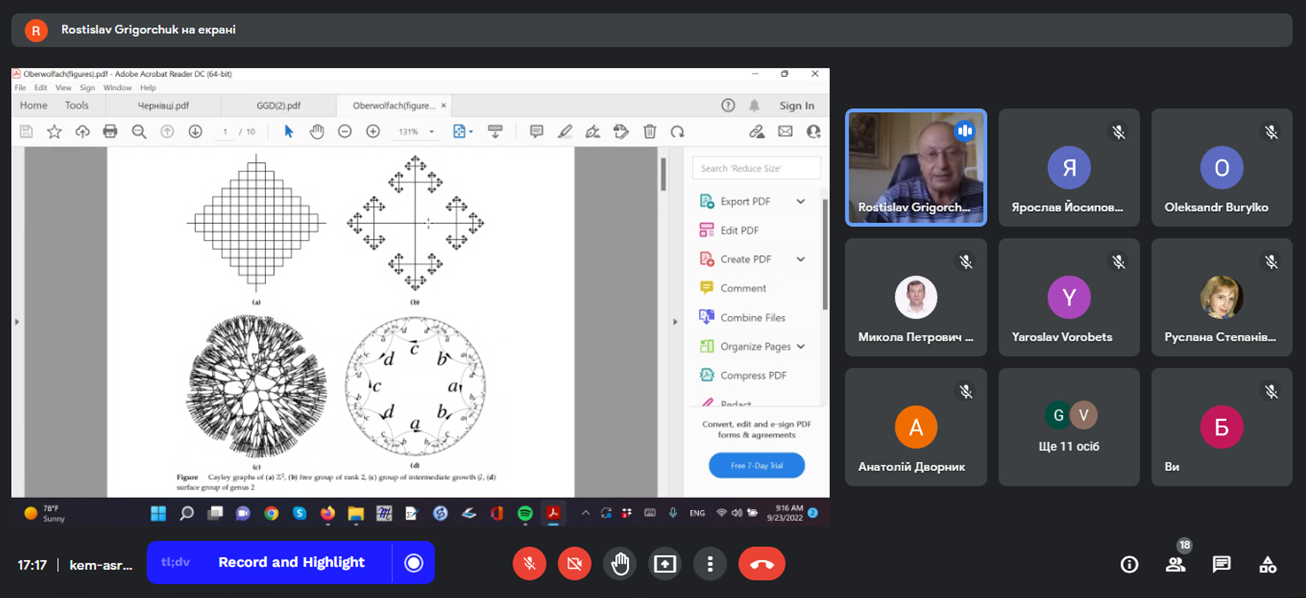Expand the Organize Pages chevron
This screenshot has height=598, width=1306.
pos(800,346)
